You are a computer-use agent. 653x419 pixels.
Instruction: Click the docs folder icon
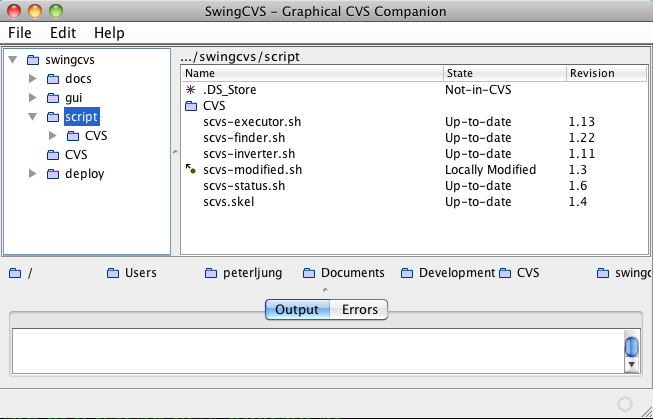[53, 79]
